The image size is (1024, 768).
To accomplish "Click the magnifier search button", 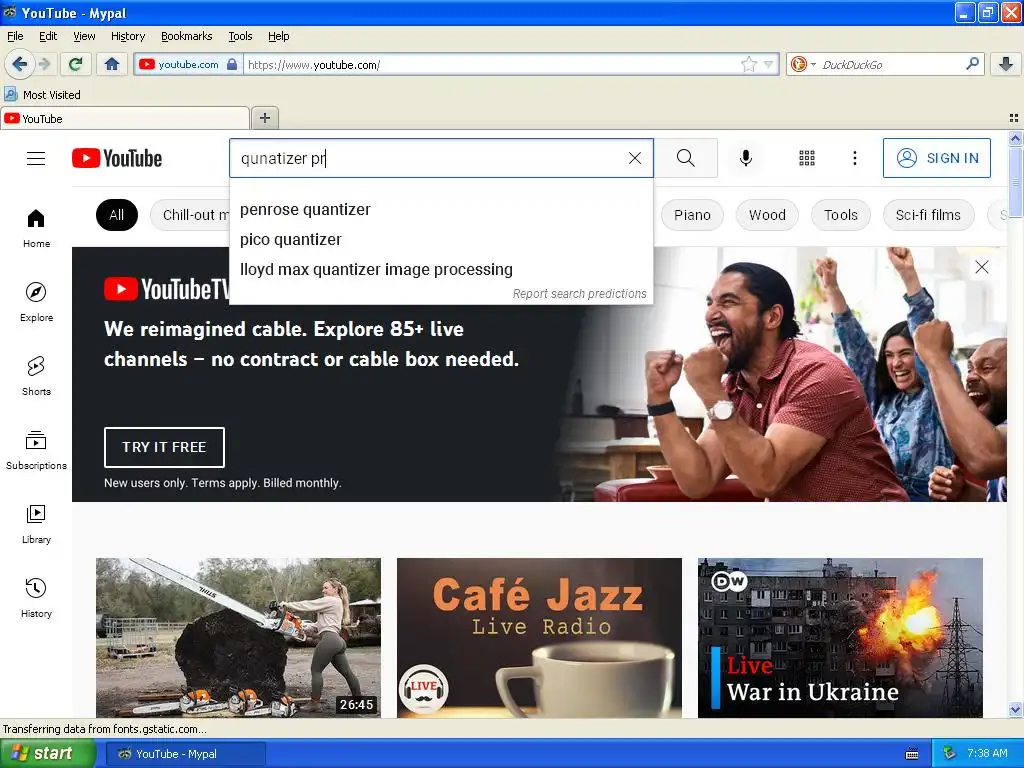I will tap(686, 158).
